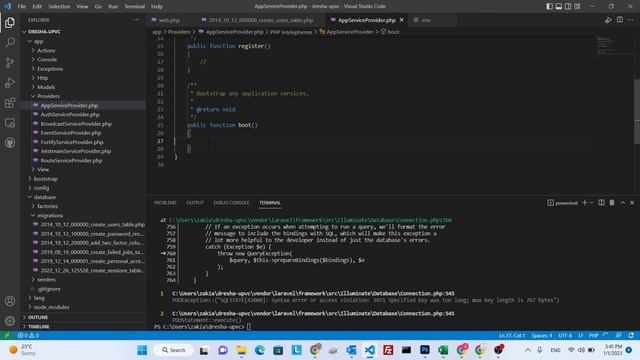640x360 pixels.
Task: Open the Remote Explorer view
Action: (10, 123)
